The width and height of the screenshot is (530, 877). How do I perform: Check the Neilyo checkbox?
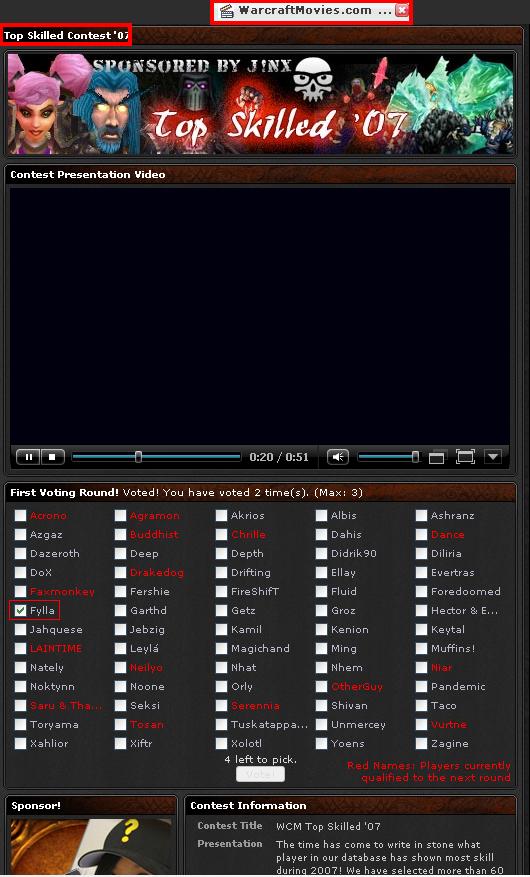[x=120, y=668]
